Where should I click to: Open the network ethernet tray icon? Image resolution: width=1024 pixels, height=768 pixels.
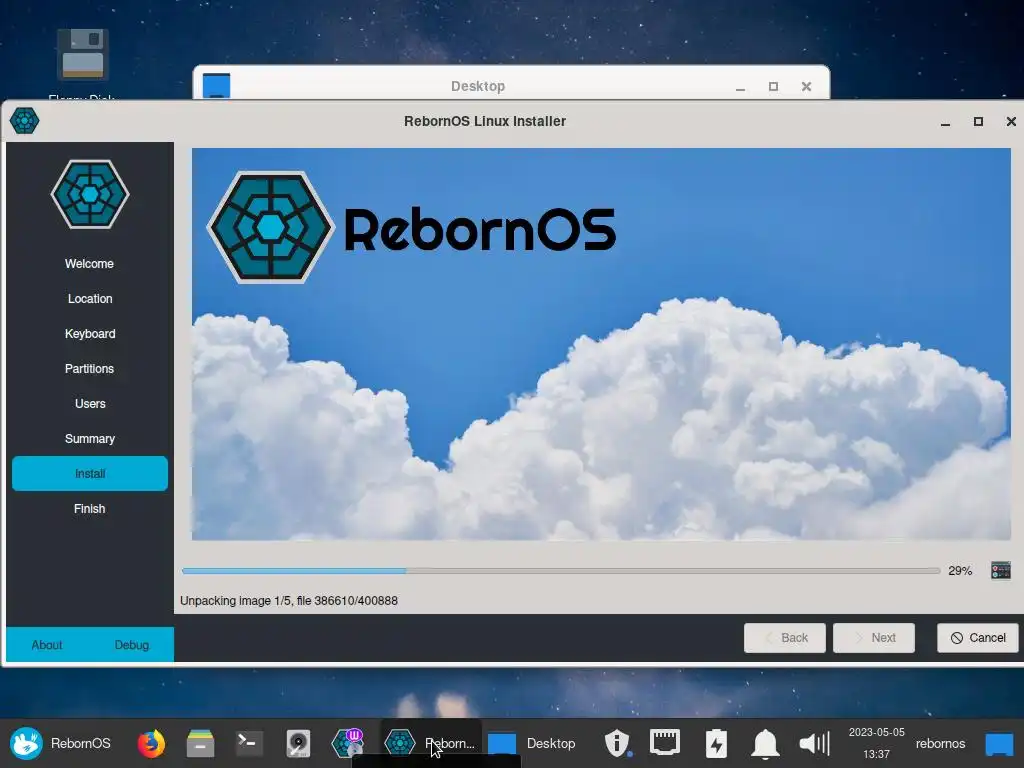pos(665,743)
